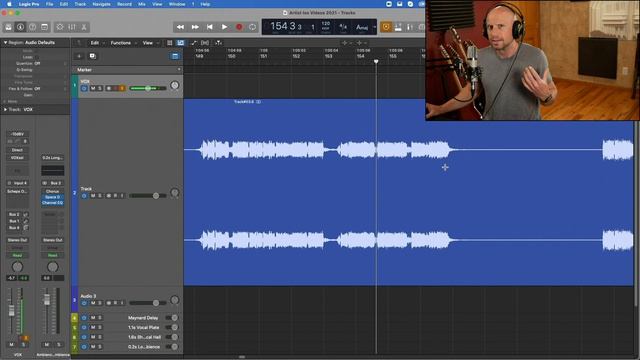The width and height of the screenshot is (640, 360).
Task: Open the Editors scissors icon
Action: (x=84, y=27)
